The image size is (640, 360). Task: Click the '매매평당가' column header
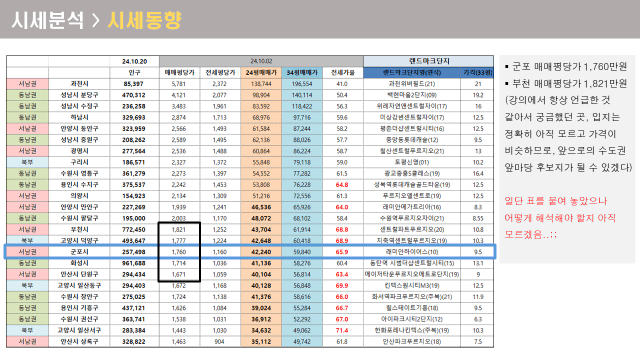(x=180, y=73)
